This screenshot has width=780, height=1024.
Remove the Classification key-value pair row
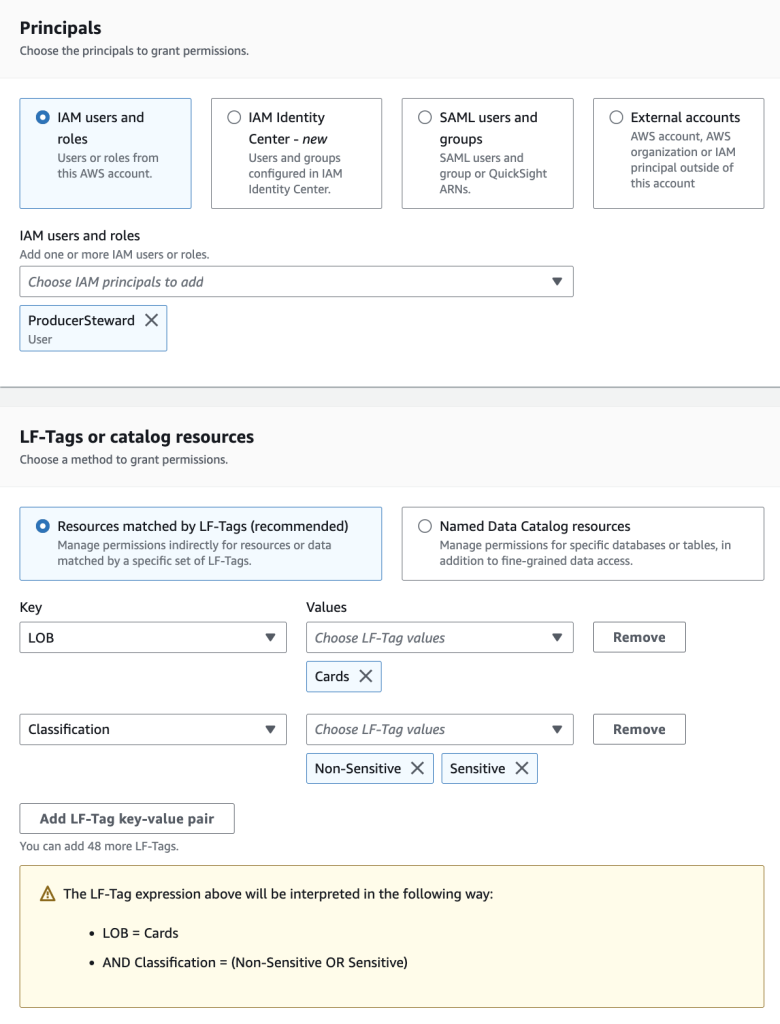tap(639, 729)
